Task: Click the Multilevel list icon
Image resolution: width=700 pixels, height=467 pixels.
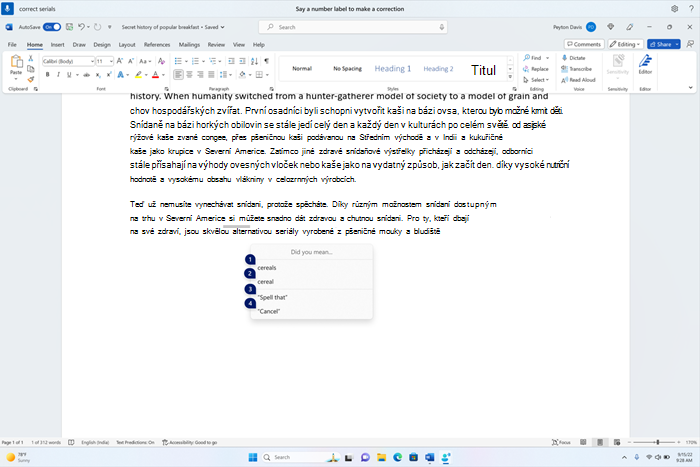Action: pos(212,61)
